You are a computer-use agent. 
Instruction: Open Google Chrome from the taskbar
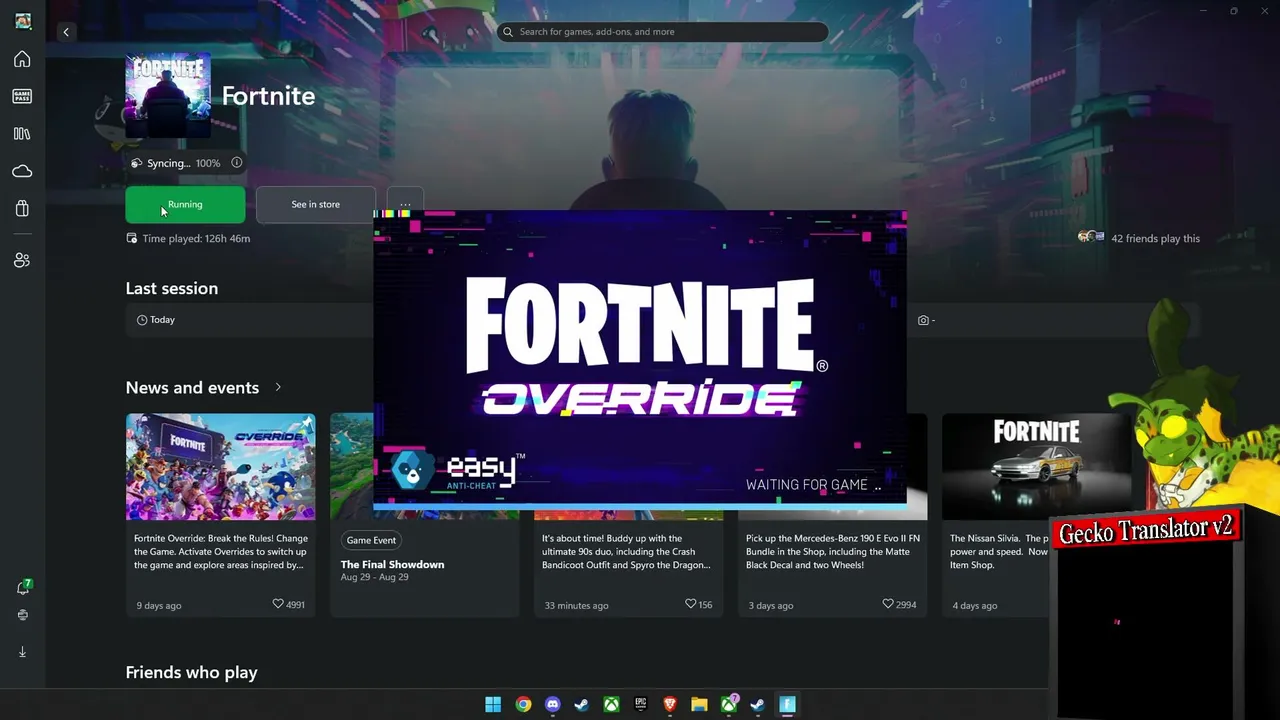pyautogui.click(x=523, y=704)
